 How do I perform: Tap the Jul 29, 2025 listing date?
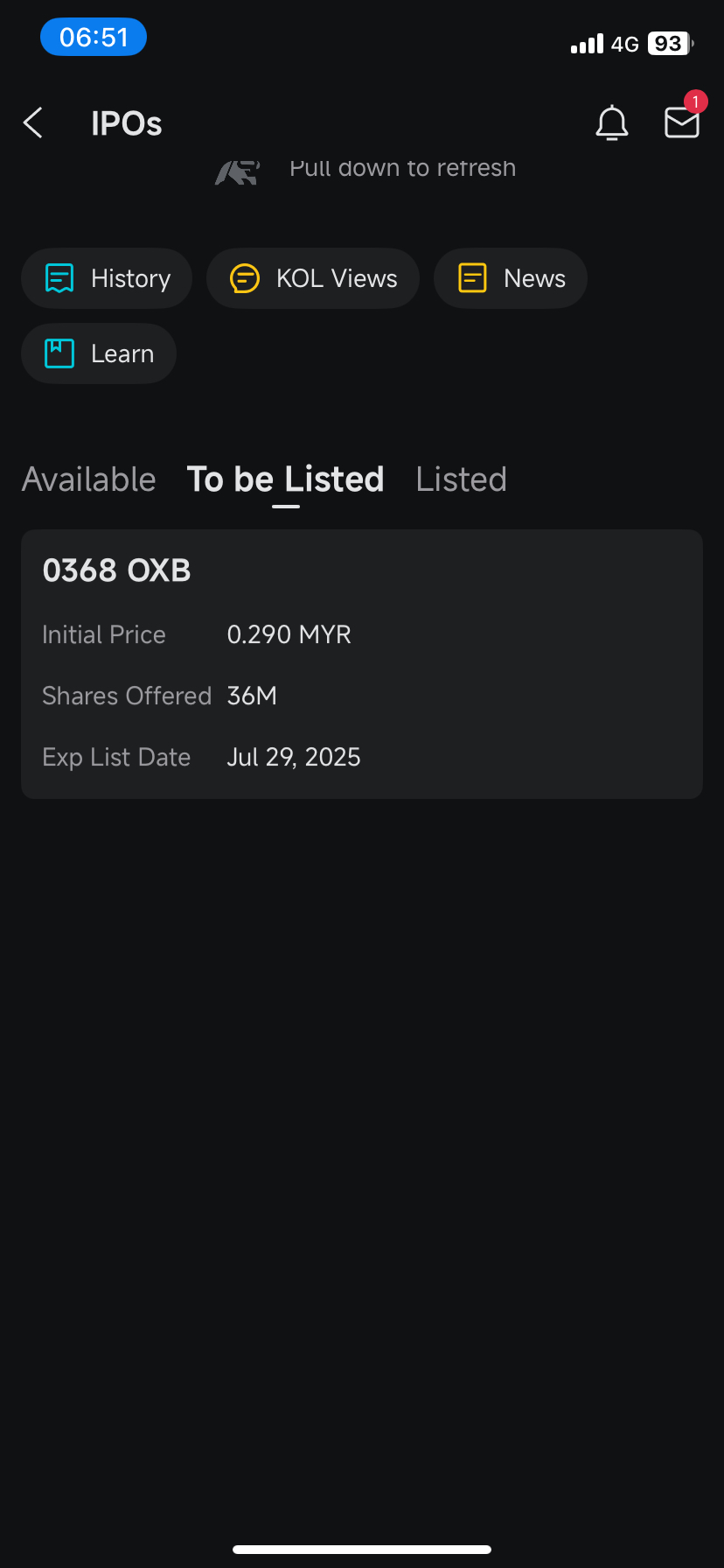point(294,757)
